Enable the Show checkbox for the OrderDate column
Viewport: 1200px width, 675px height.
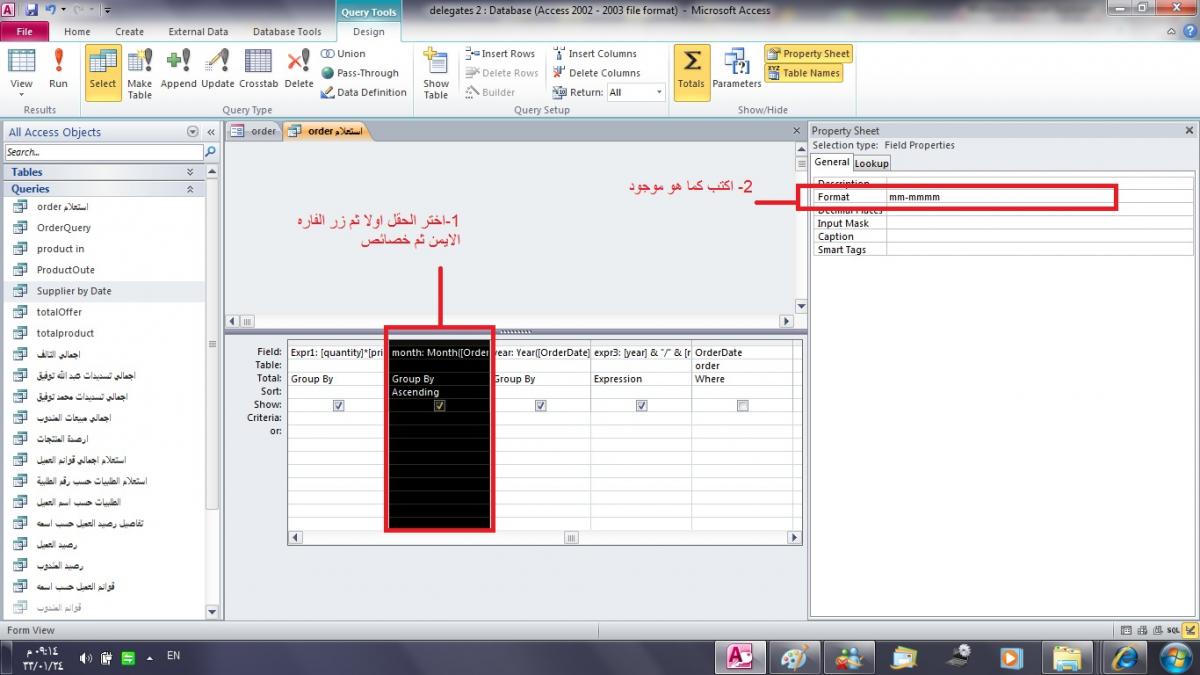(x=743, y=405)
